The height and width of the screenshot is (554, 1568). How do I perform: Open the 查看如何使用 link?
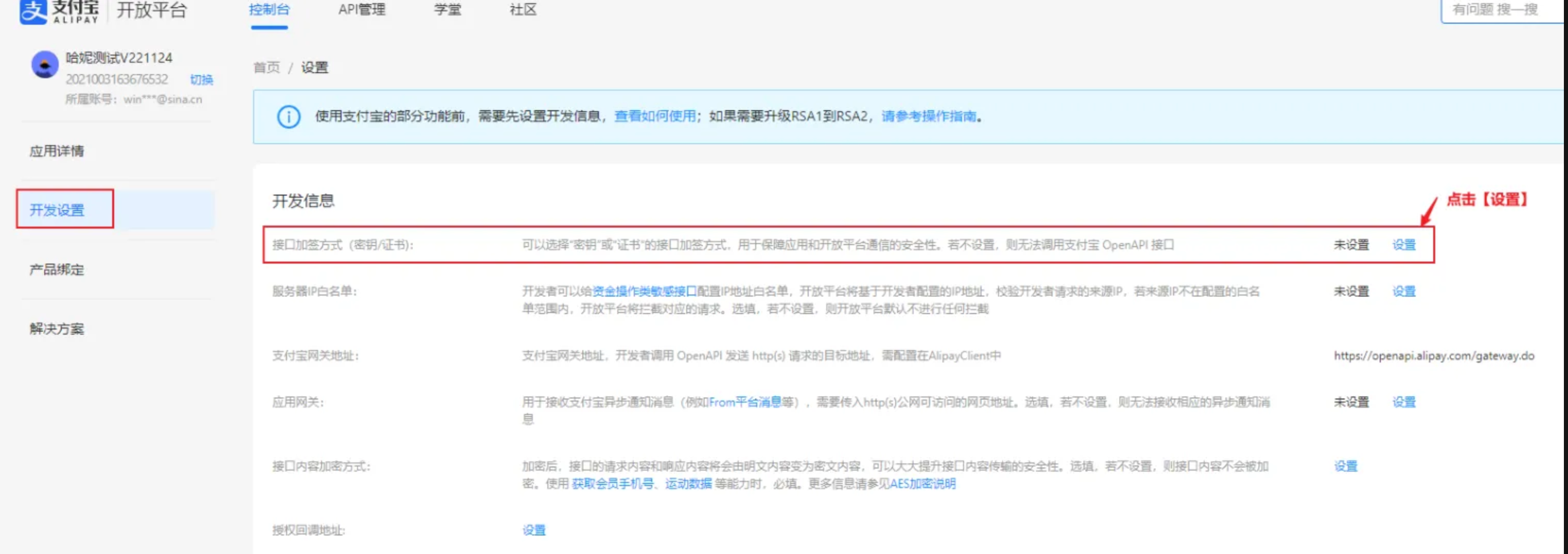pos(655,116)
